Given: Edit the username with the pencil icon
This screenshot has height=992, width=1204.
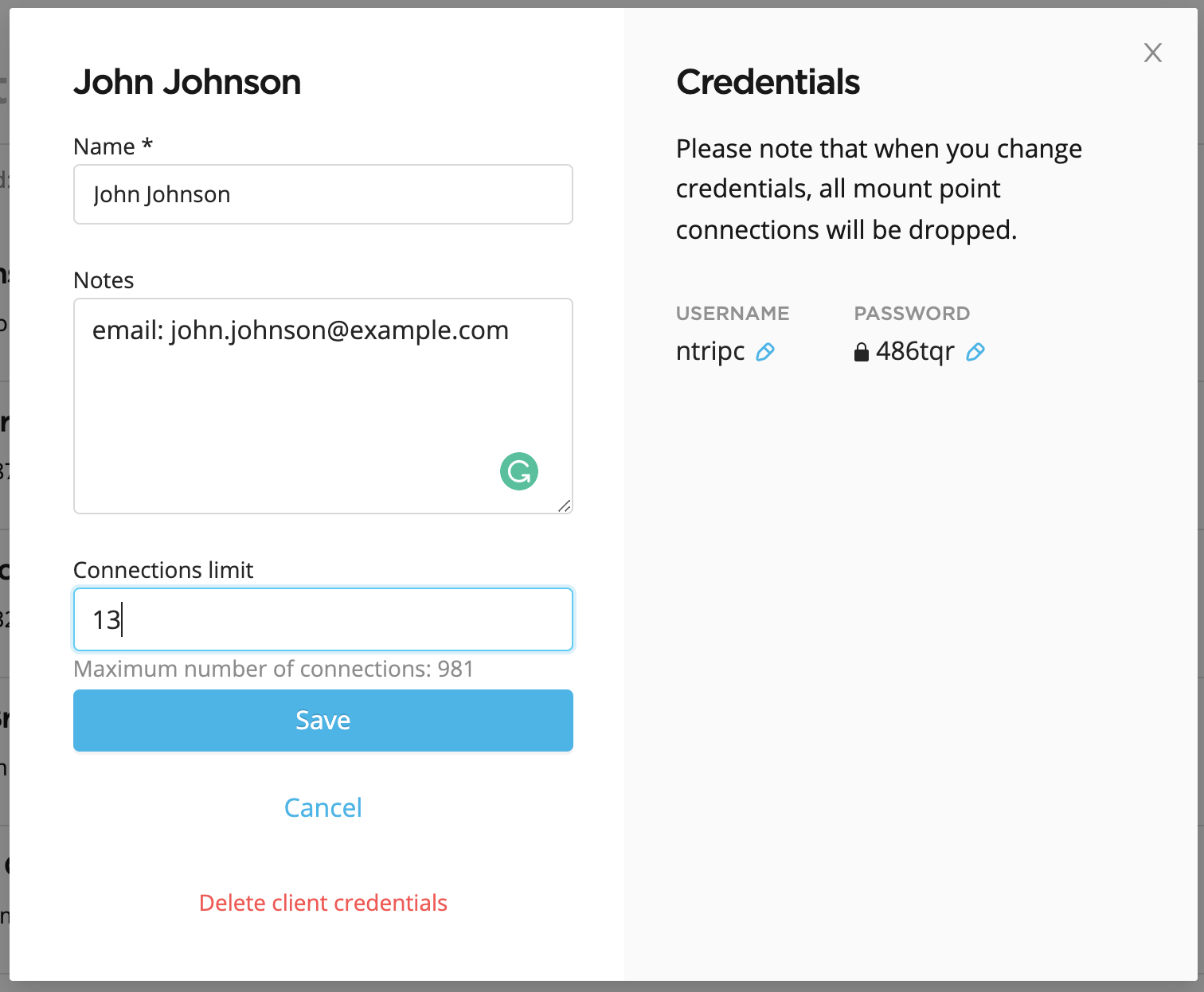Looking at the screenshot, I should point(765,352).
